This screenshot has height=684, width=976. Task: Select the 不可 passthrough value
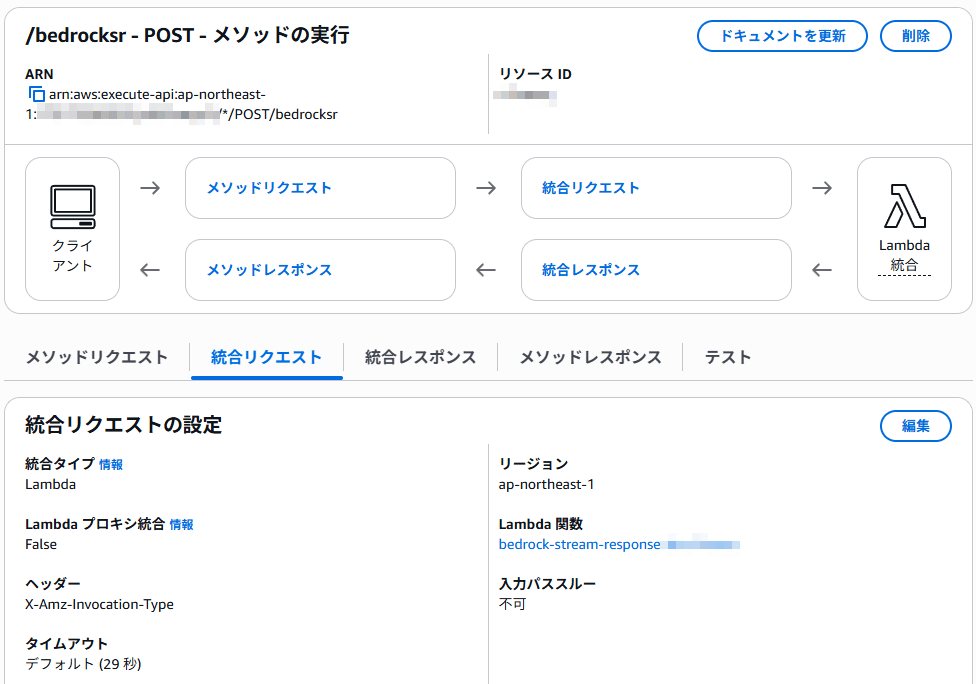512,604
